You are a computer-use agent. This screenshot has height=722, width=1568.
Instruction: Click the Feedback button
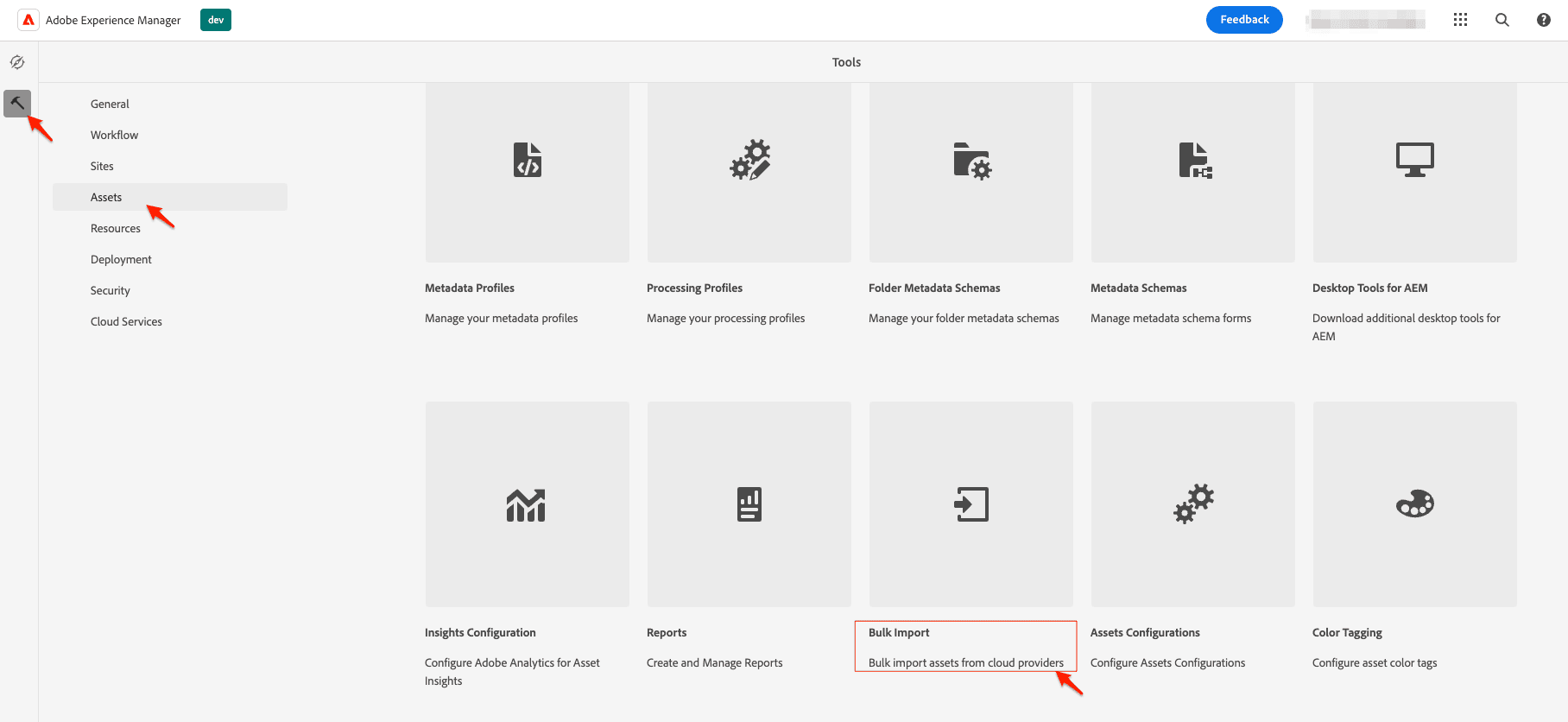[1244, 20]
